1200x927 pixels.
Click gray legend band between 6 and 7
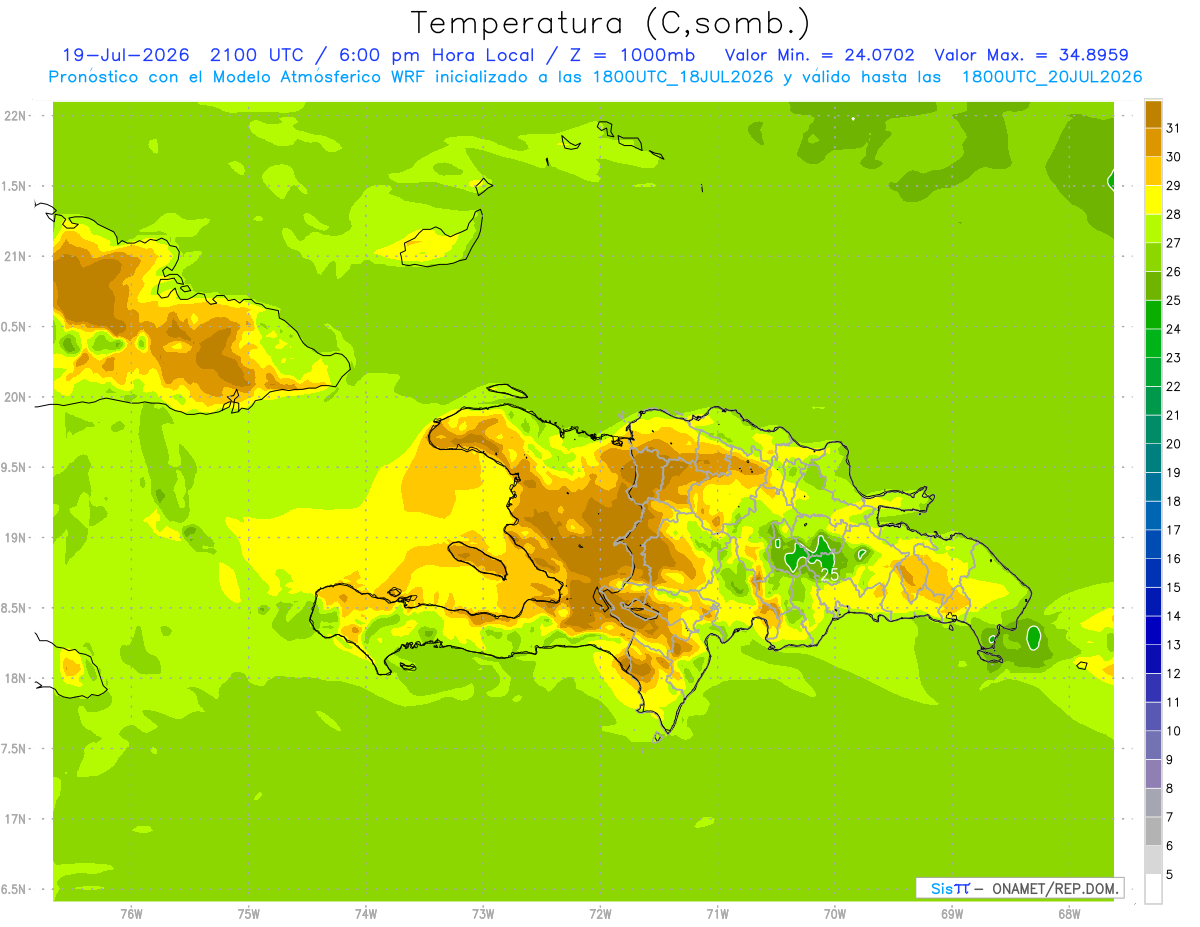1153,831
